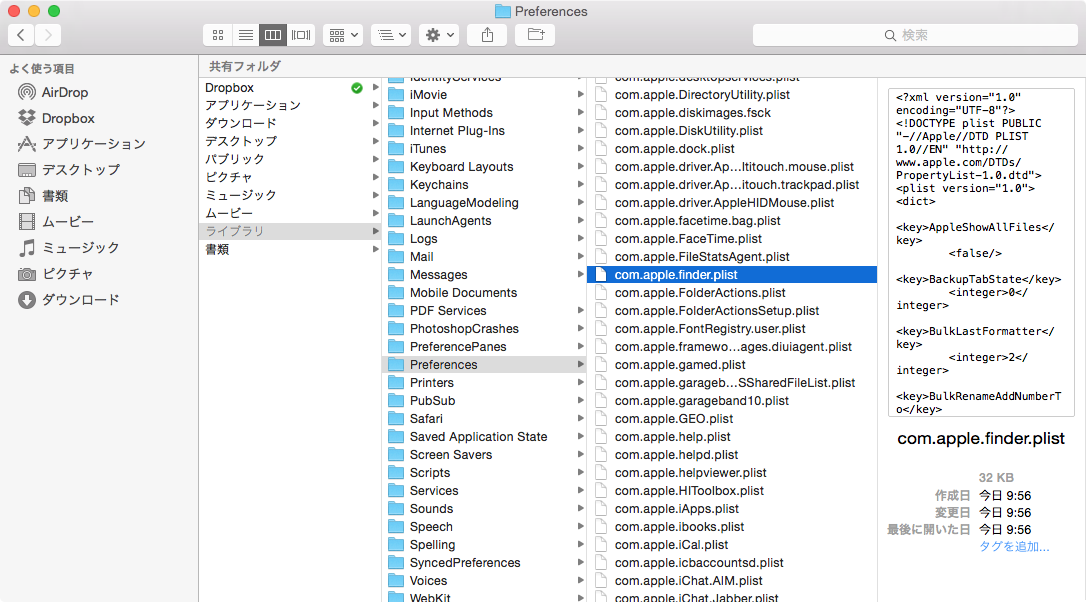Click the Share toolbar button
Screen dimensions: 1086x602
tap(488, 35)
